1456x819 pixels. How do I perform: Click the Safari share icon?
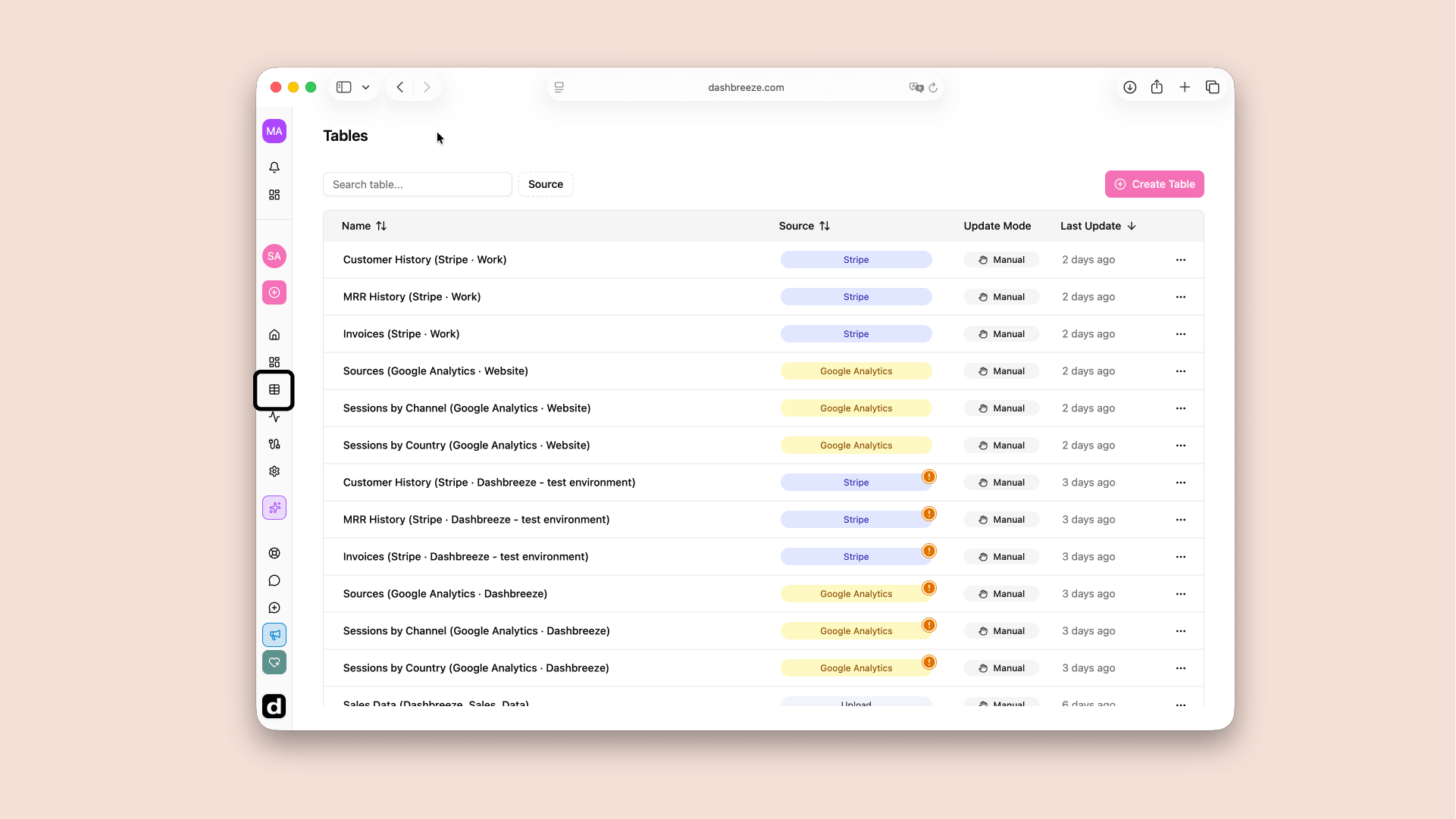[x=1157, y=87]
